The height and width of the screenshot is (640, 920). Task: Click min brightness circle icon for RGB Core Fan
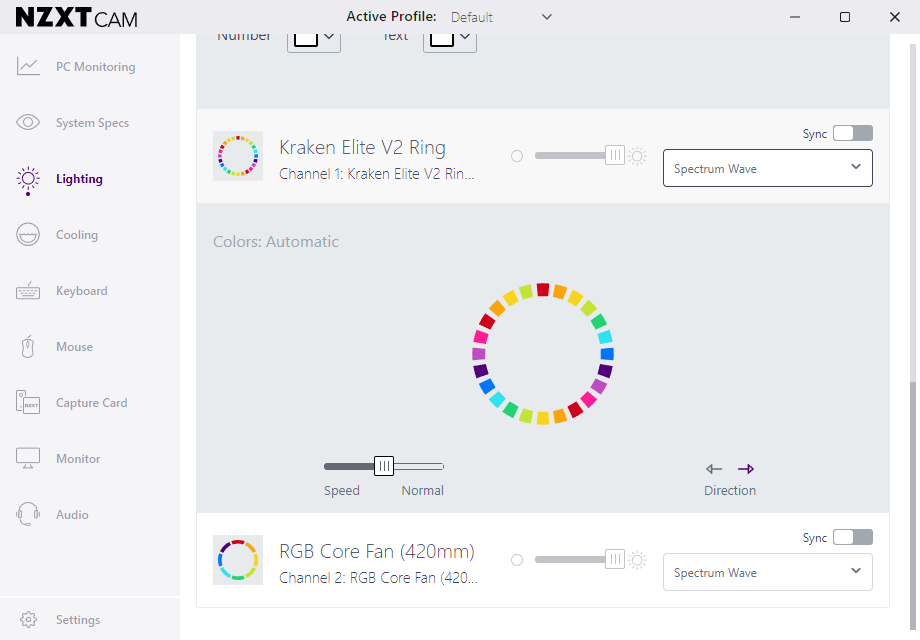[x=517, y=560]
